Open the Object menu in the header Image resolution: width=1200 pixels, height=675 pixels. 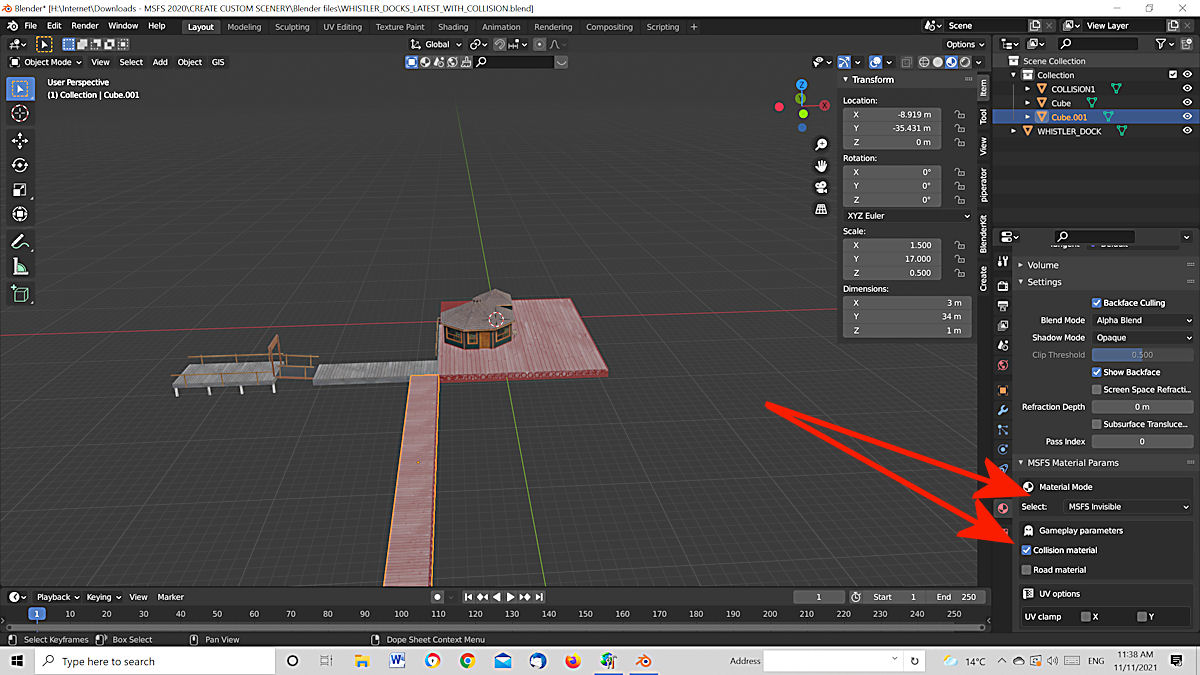click(x=189, y=61)
